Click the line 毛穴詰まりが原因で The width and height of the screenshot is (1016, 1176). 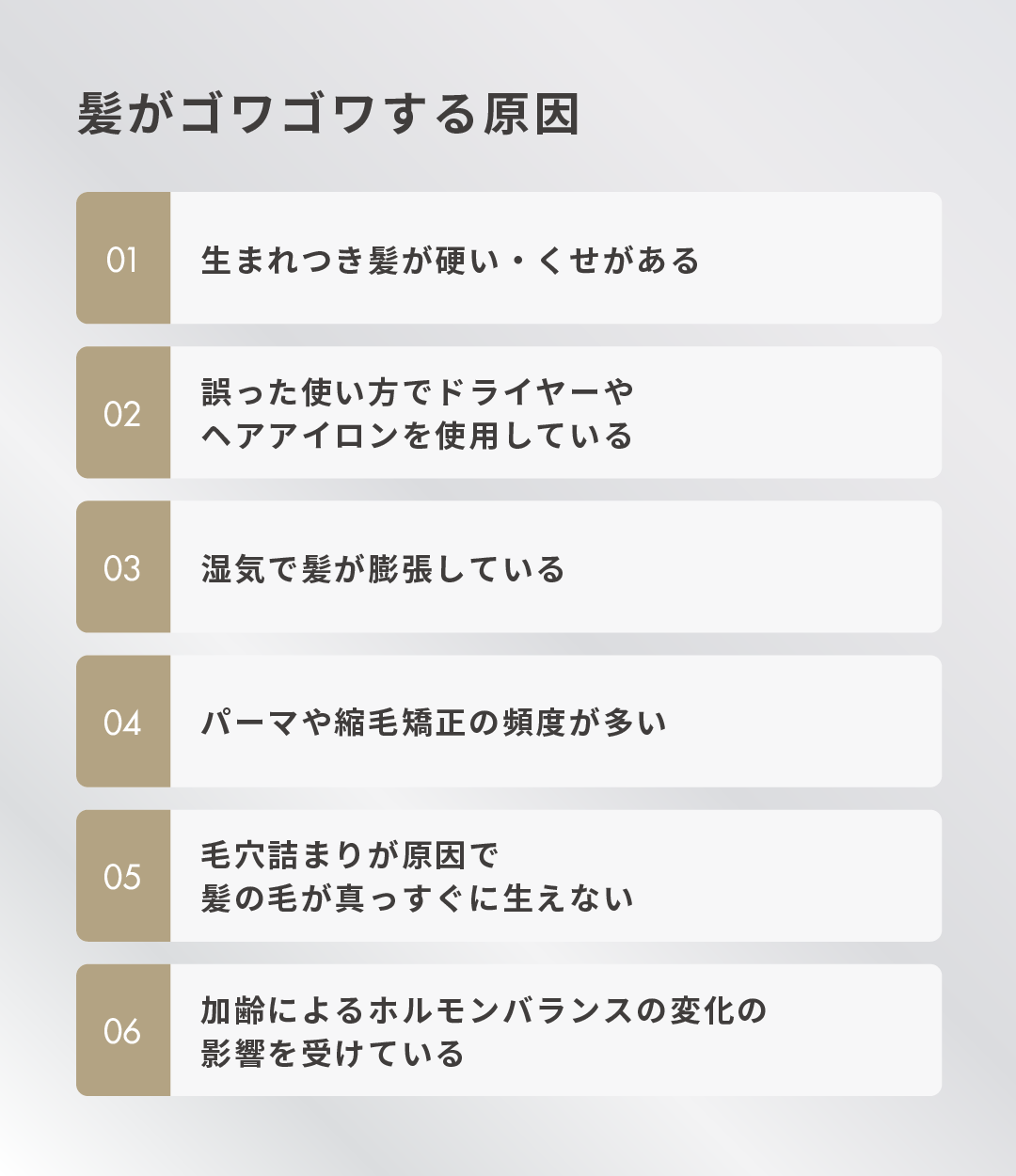350,854
